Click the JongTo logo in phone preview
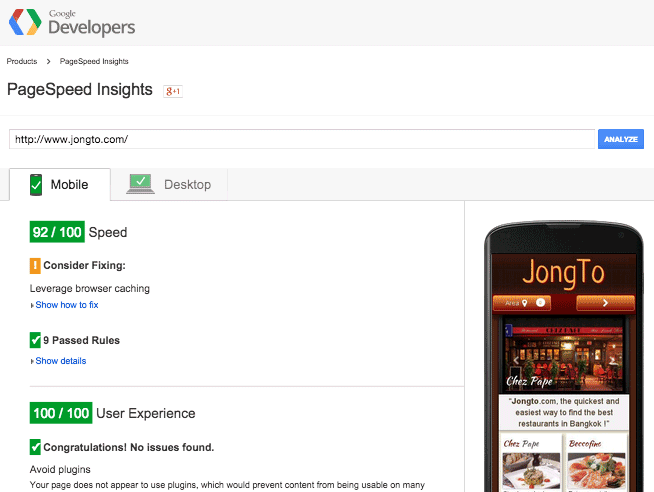Screen dimensions: 654x492 [563, 273]
